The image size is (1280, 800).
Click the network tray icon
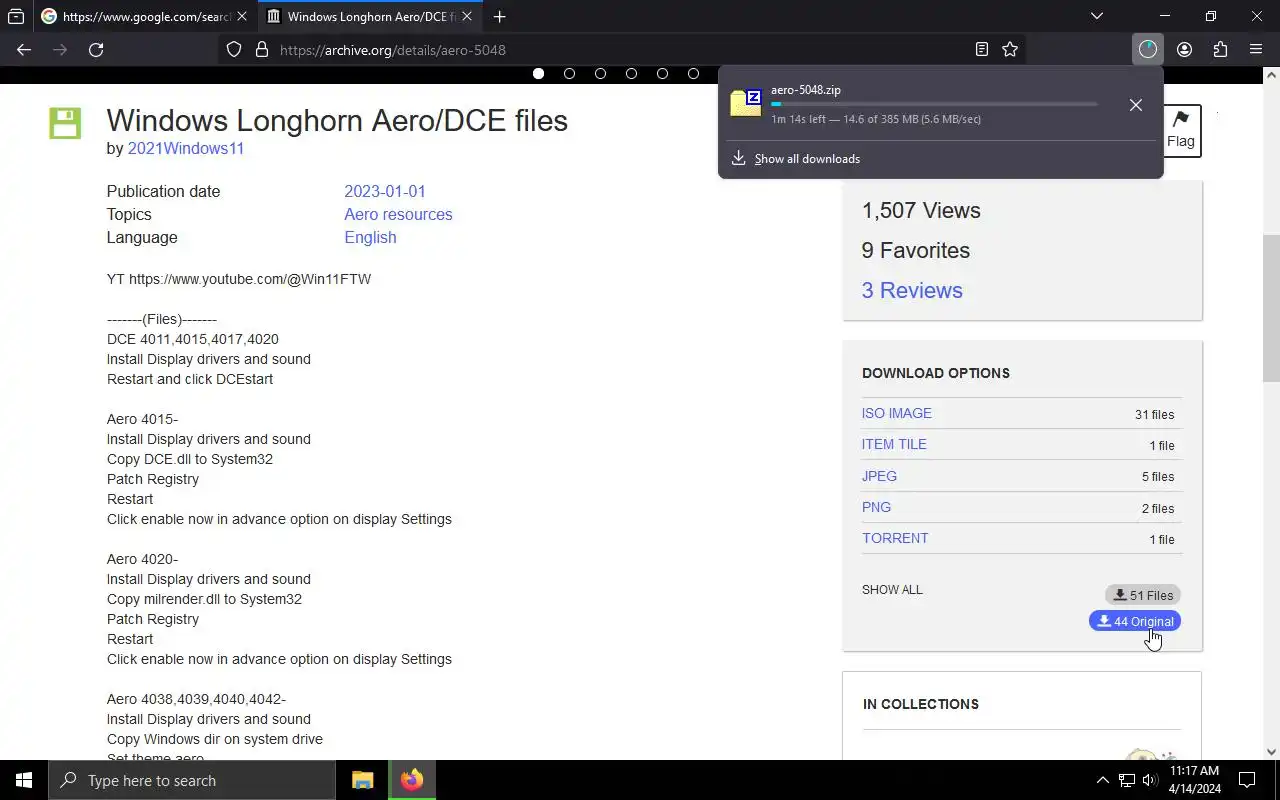click(x=1127, y=780)
